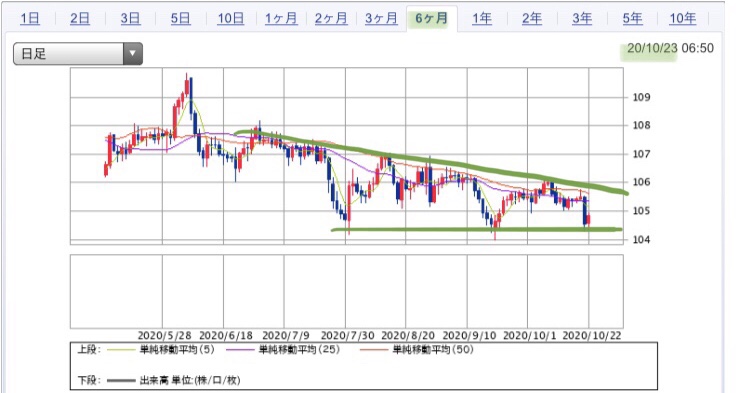Screen dimensions: 738x393
Task: Click the yellow-green 5-period average swatch
Action: 121,350
